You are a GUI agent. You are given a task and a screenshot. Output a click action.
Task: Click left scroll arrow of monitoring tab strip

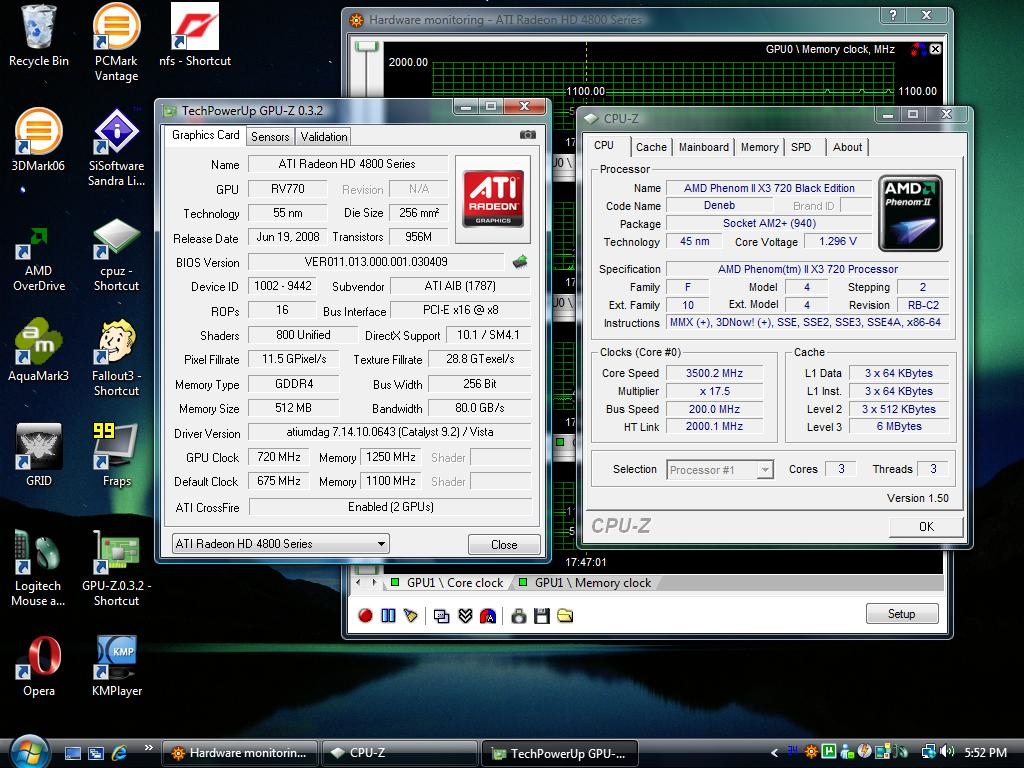(358, 583)
